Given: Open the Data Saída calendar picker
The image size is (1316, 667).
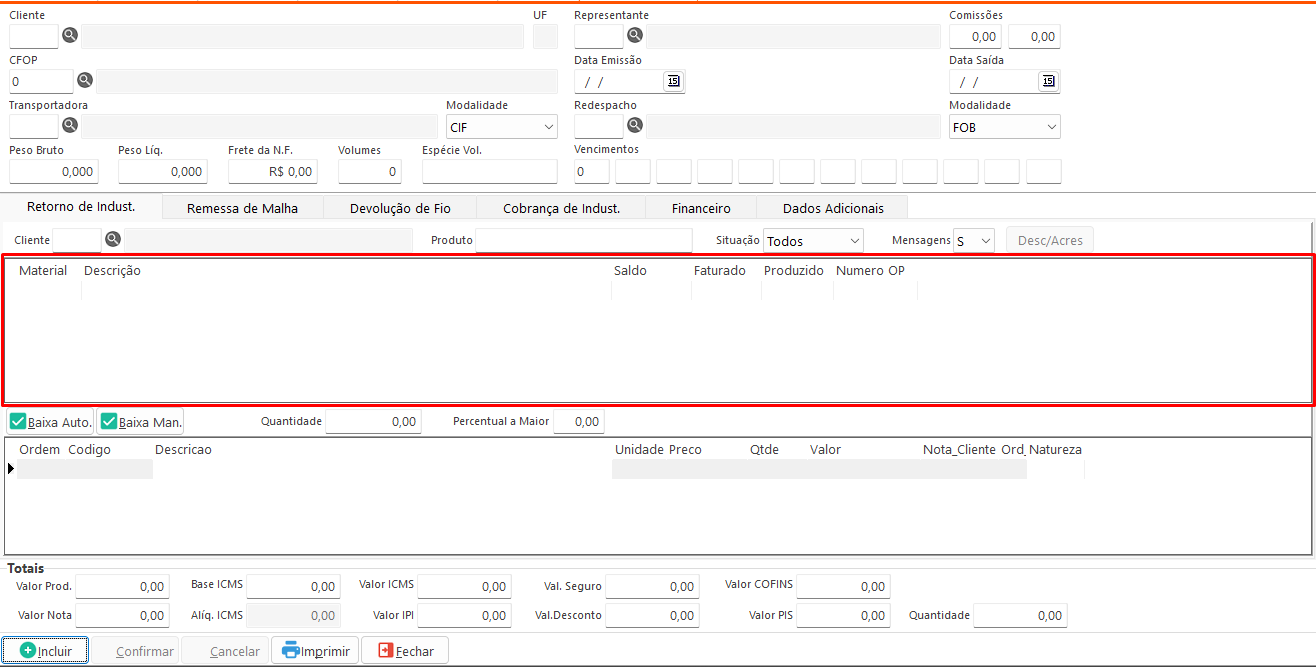Looking at the screenshot, I should pos(1048,81).
